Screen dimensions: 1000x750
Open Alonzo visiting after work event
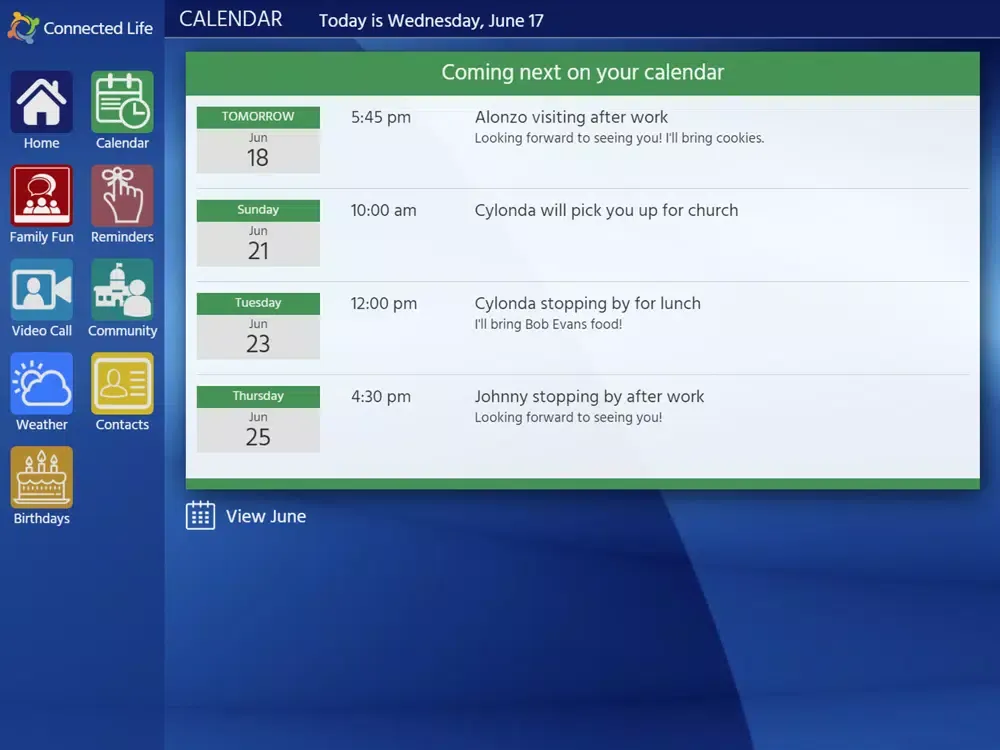click(x=571, y=117)
